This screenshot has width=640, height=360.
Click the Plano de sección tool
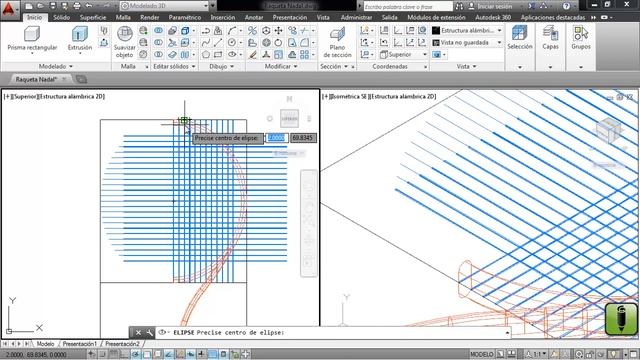point(337,42)
